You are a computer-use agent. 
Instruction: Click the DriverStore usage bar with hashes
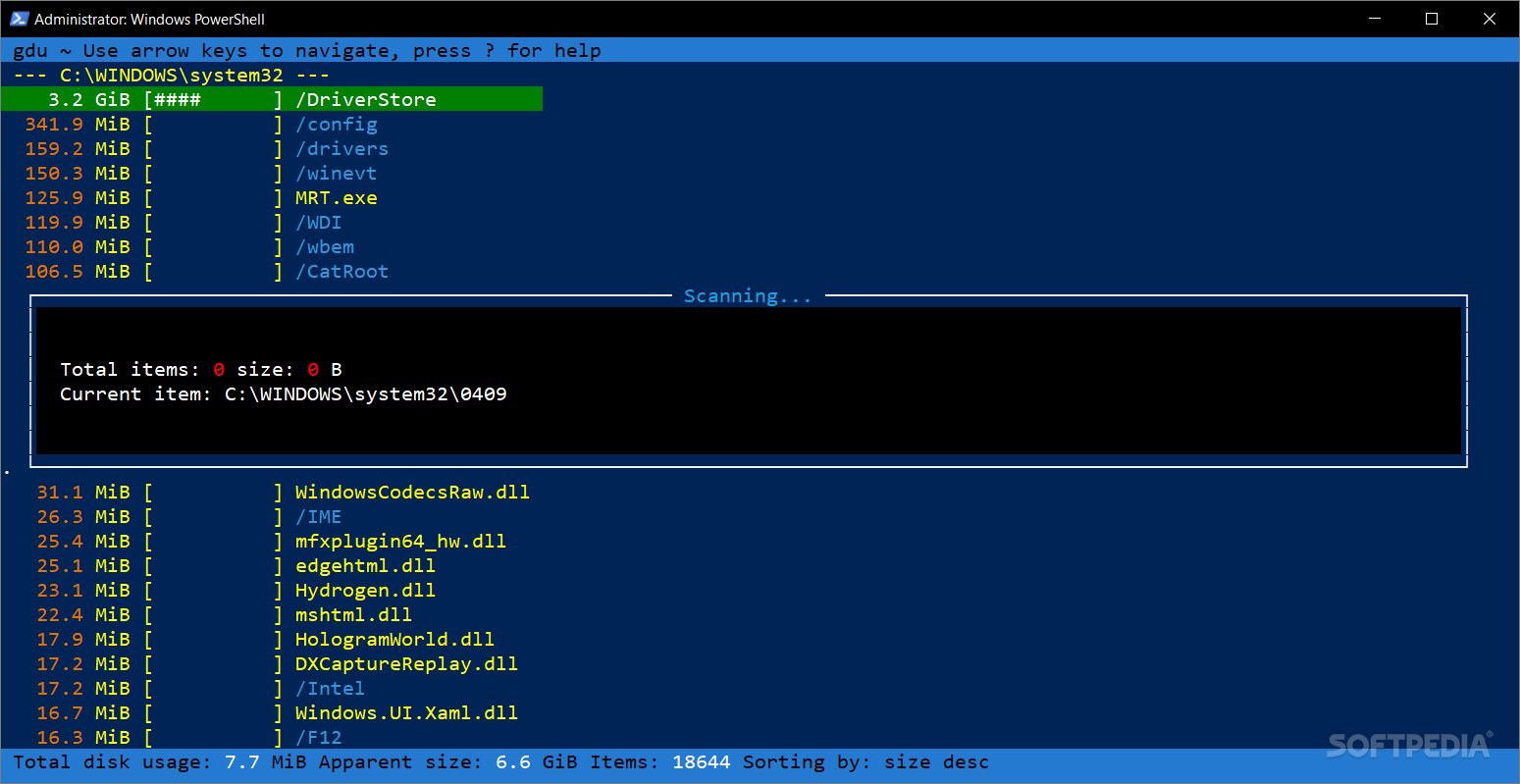[213, 99]
